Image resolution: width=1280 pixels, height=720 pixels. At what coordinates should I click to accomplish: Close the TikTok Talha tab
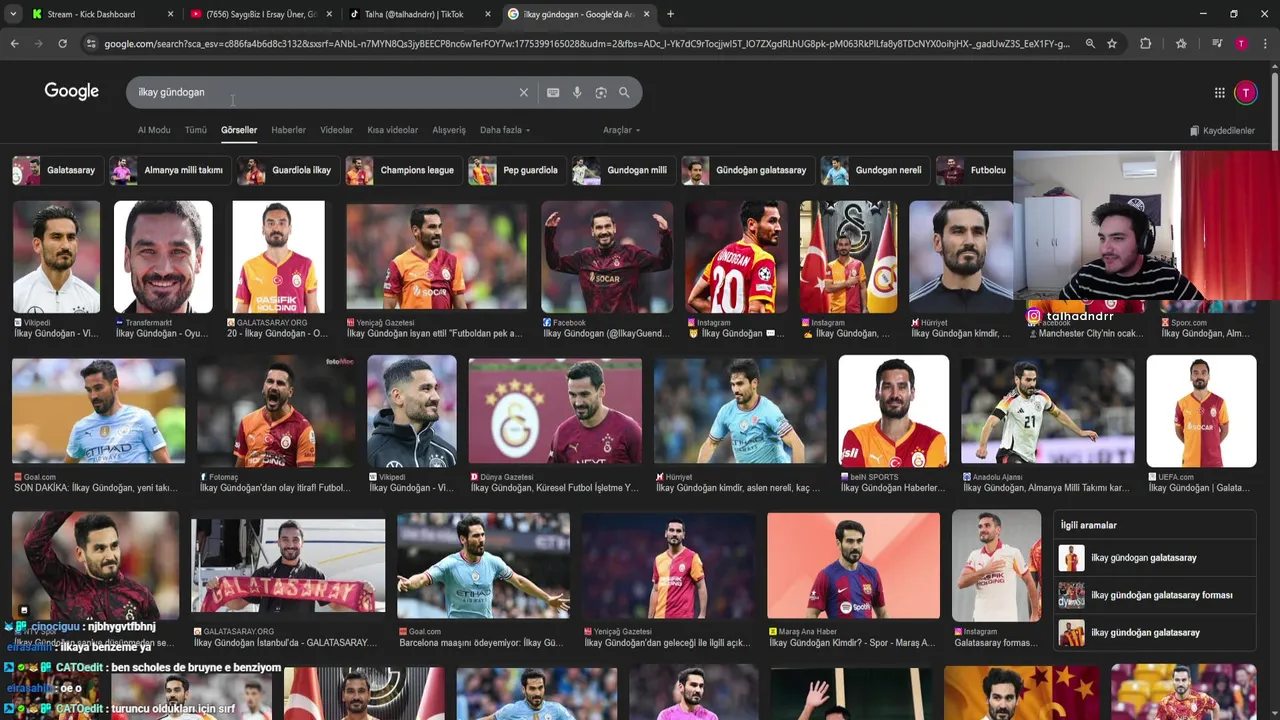pos(488,14)
